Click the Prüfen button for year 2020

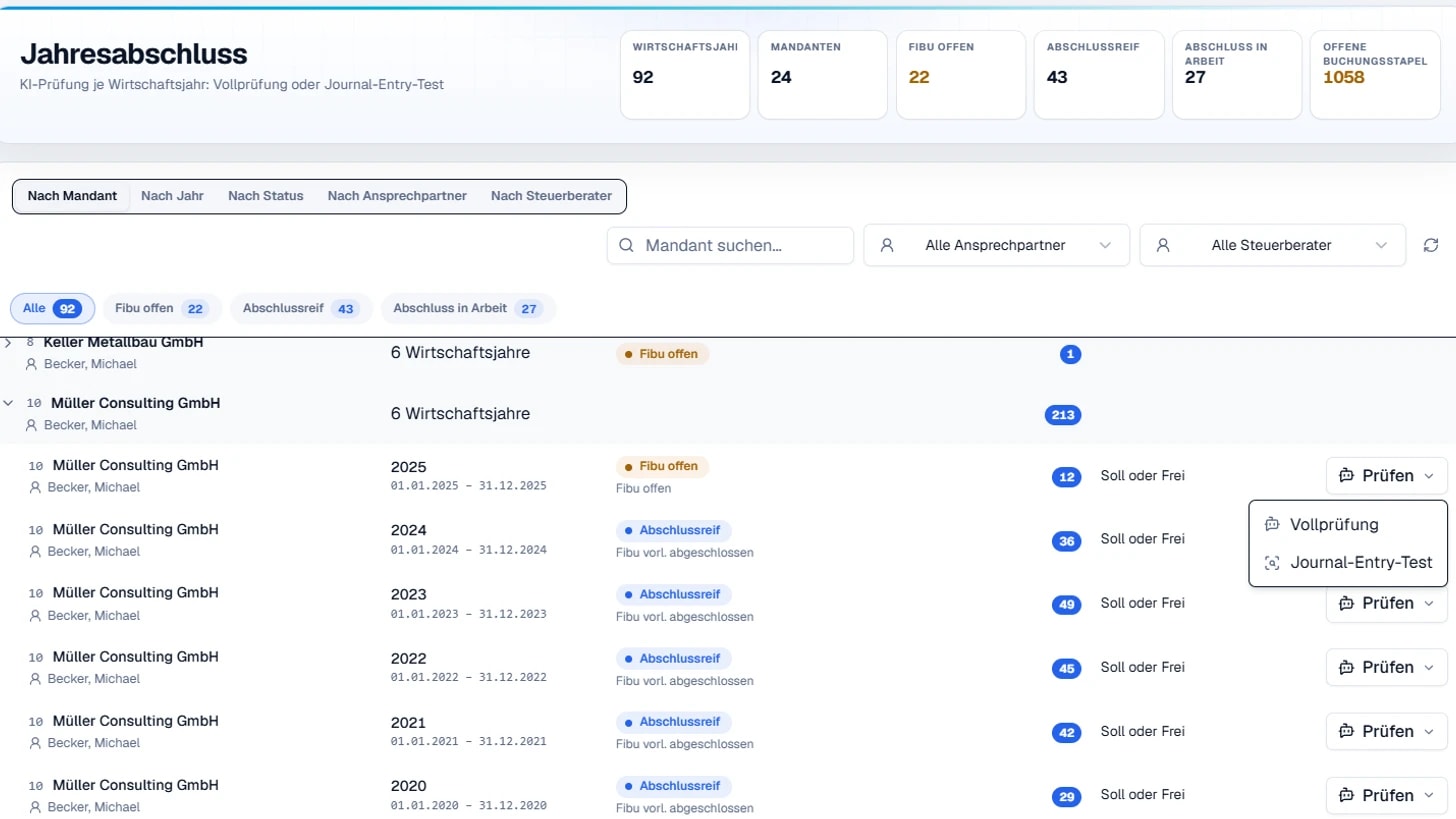click(1387, 795)
